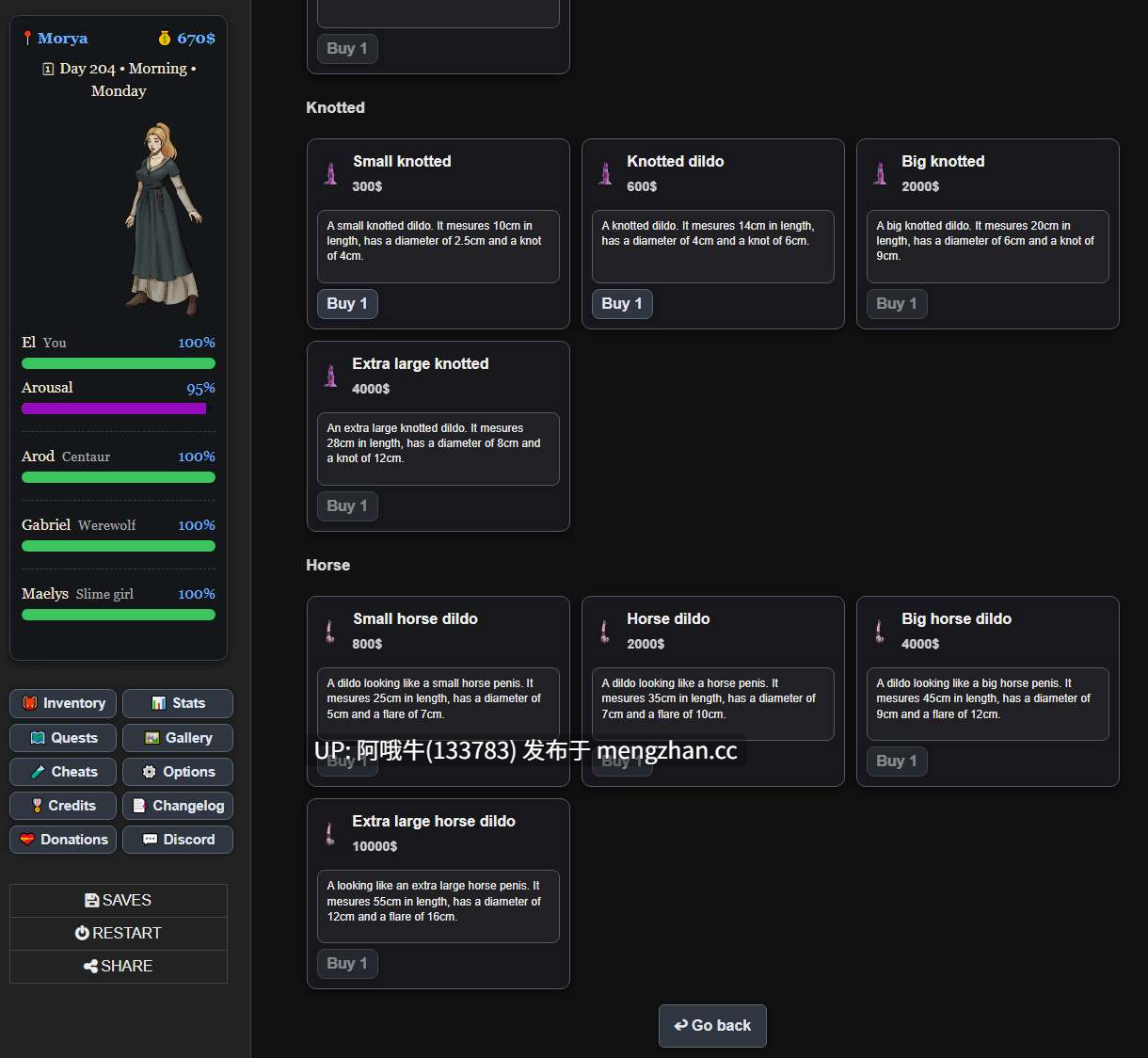
Task: Click the Big knotted item icon
Action: [880, 173]
